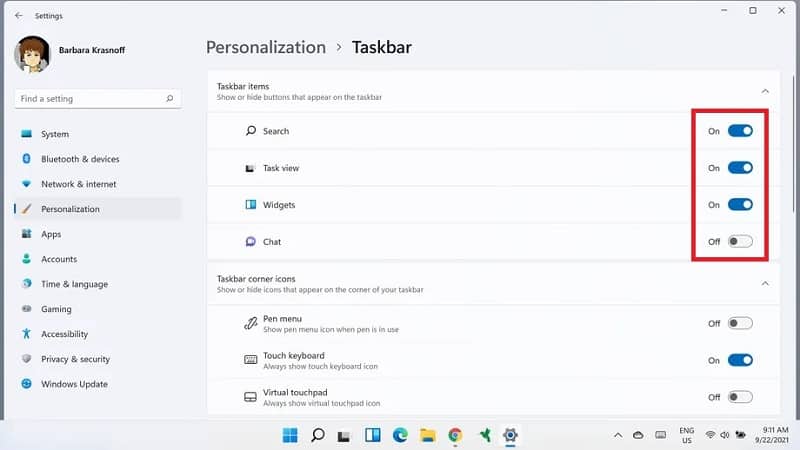The image size is (800, 450).
Task: Click the Touch keyboard row icon
Action: 251,360
